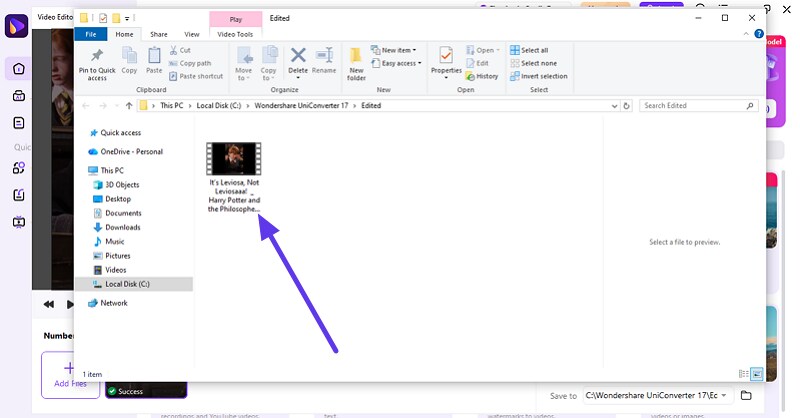The image size is (800, 418).
Task: Open Downloads in navigation tree
Action: tap(117, 228)
